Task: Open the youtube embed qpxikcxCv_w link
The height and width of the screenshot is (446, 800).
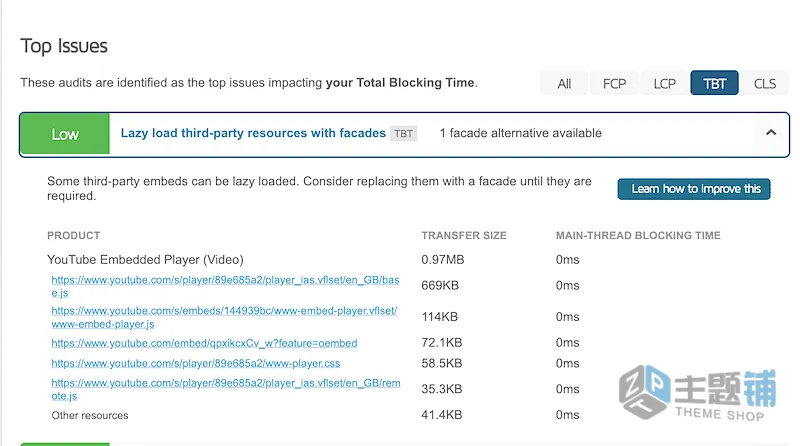Action: click(204, 343)
